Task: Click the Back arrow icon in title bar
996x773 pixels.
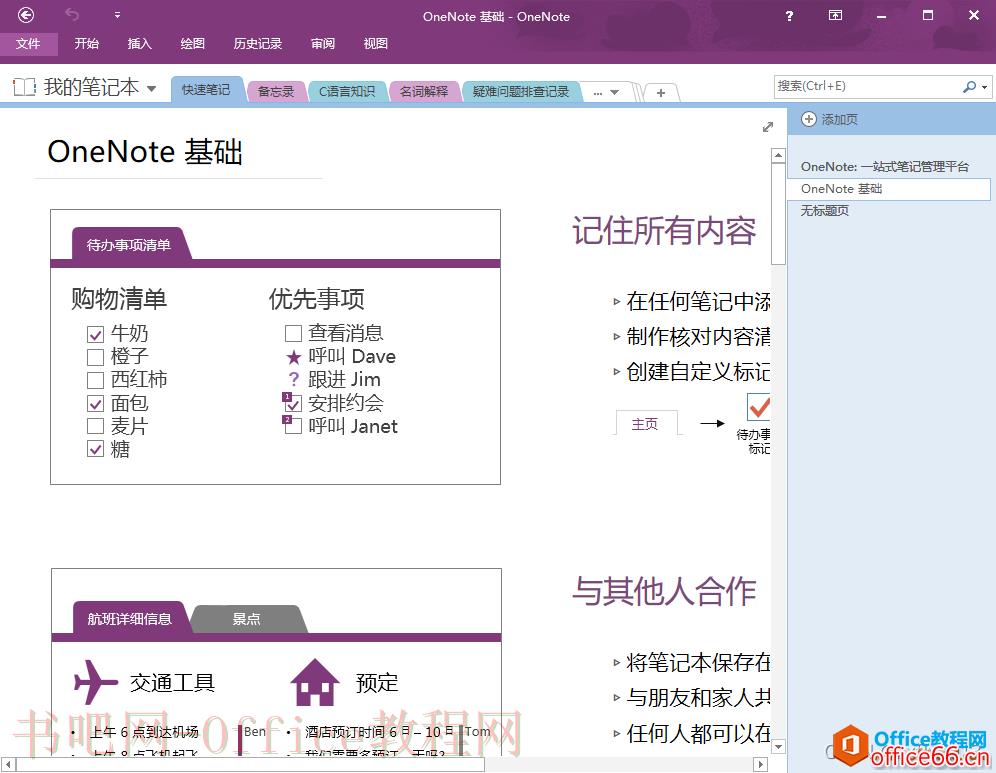Action: coord(26,15)
